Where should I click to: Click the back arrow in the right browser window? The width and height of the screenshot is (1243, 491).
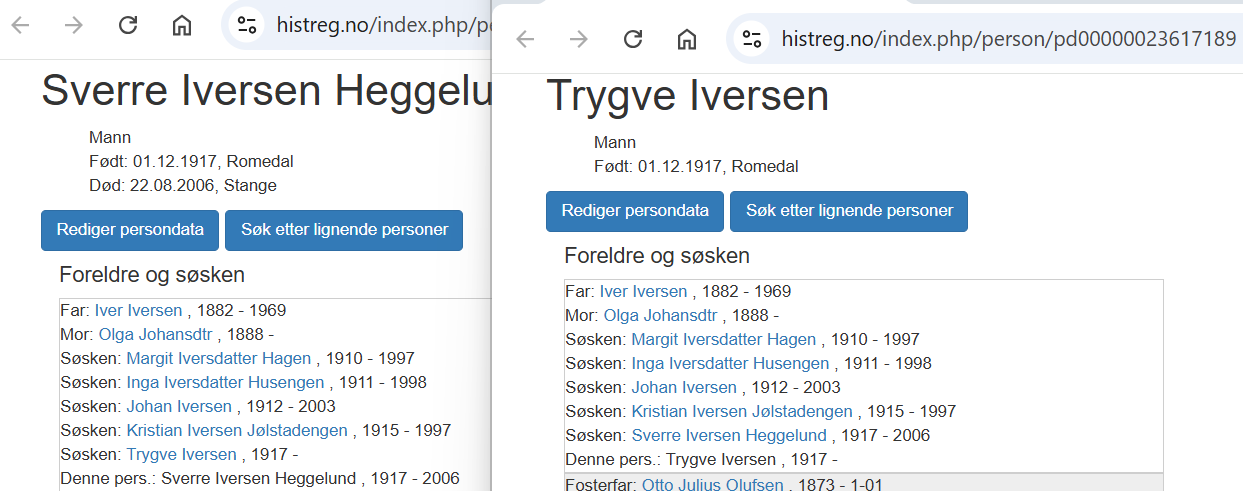(525, 39)
